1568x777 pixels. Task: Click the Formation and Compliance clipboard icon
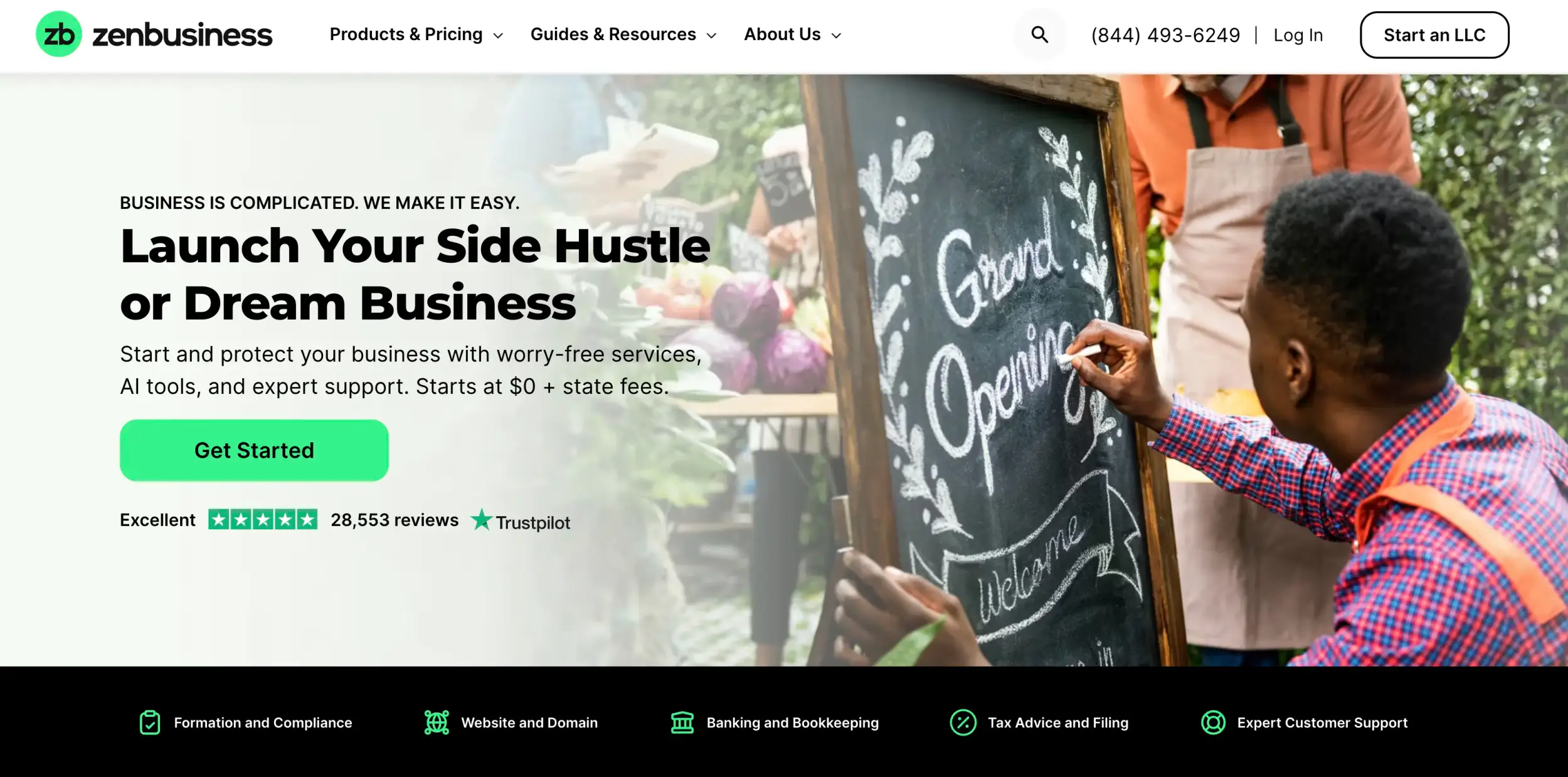click(x=150, y=722)
